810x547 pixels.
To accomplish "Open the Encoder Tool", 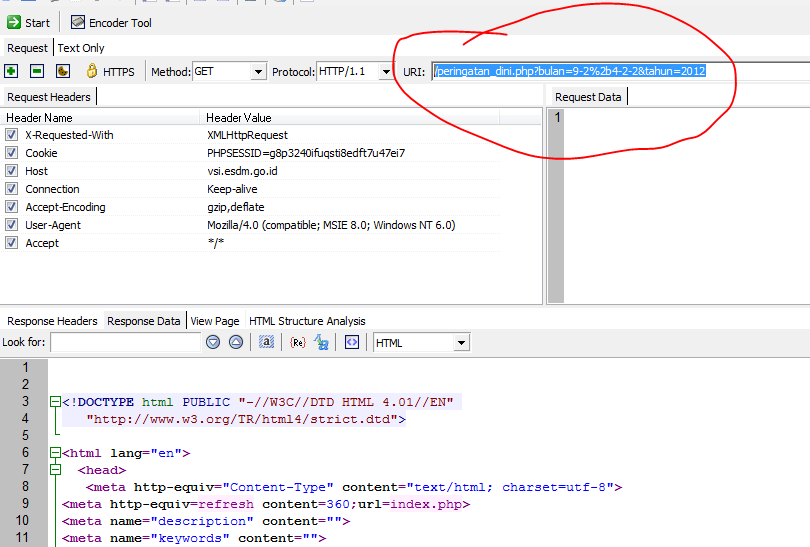I will pos(111,23).
